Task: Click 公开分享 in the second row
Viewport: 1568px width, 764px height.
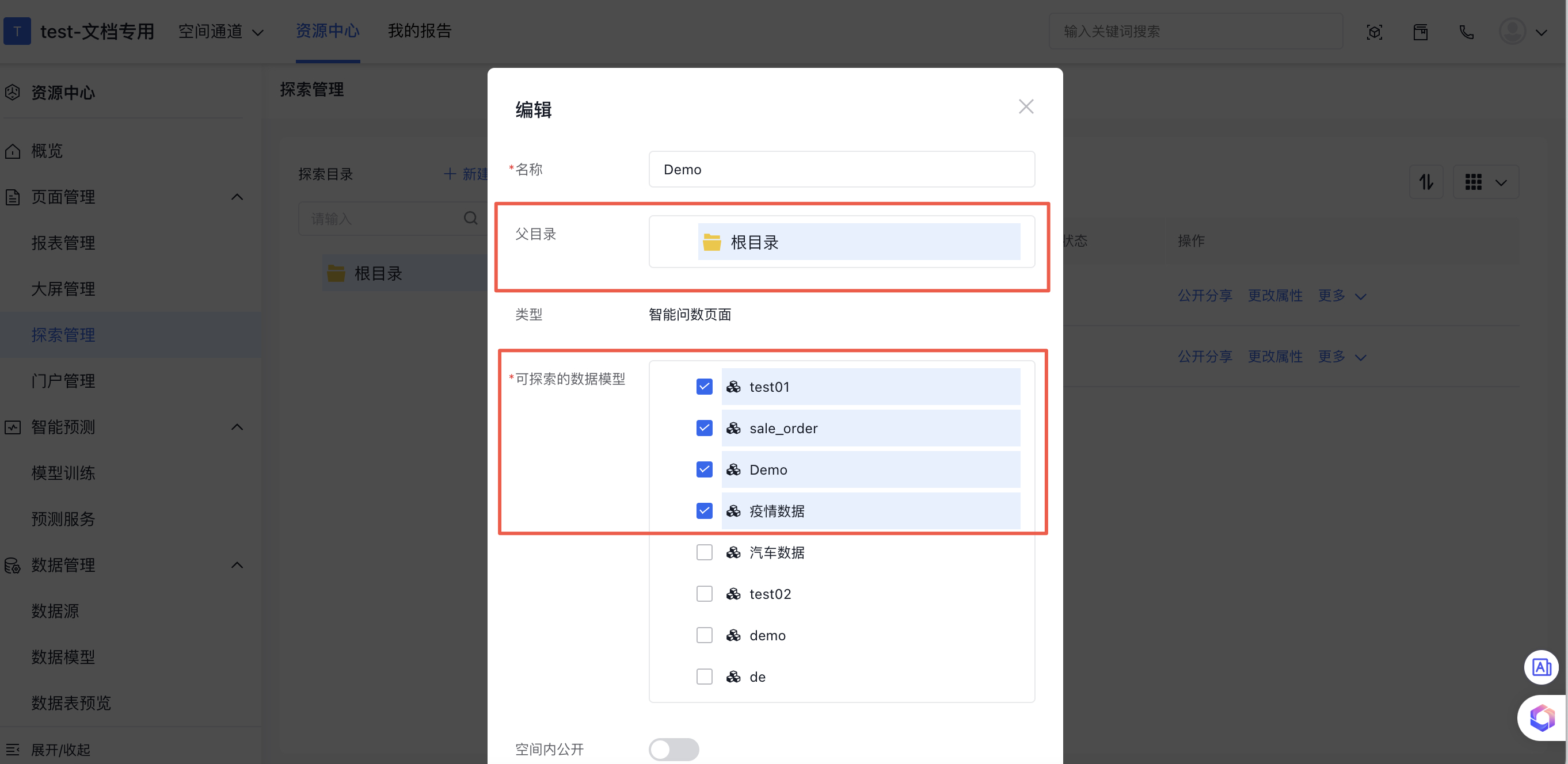Action: click(x=1205, y=357)
